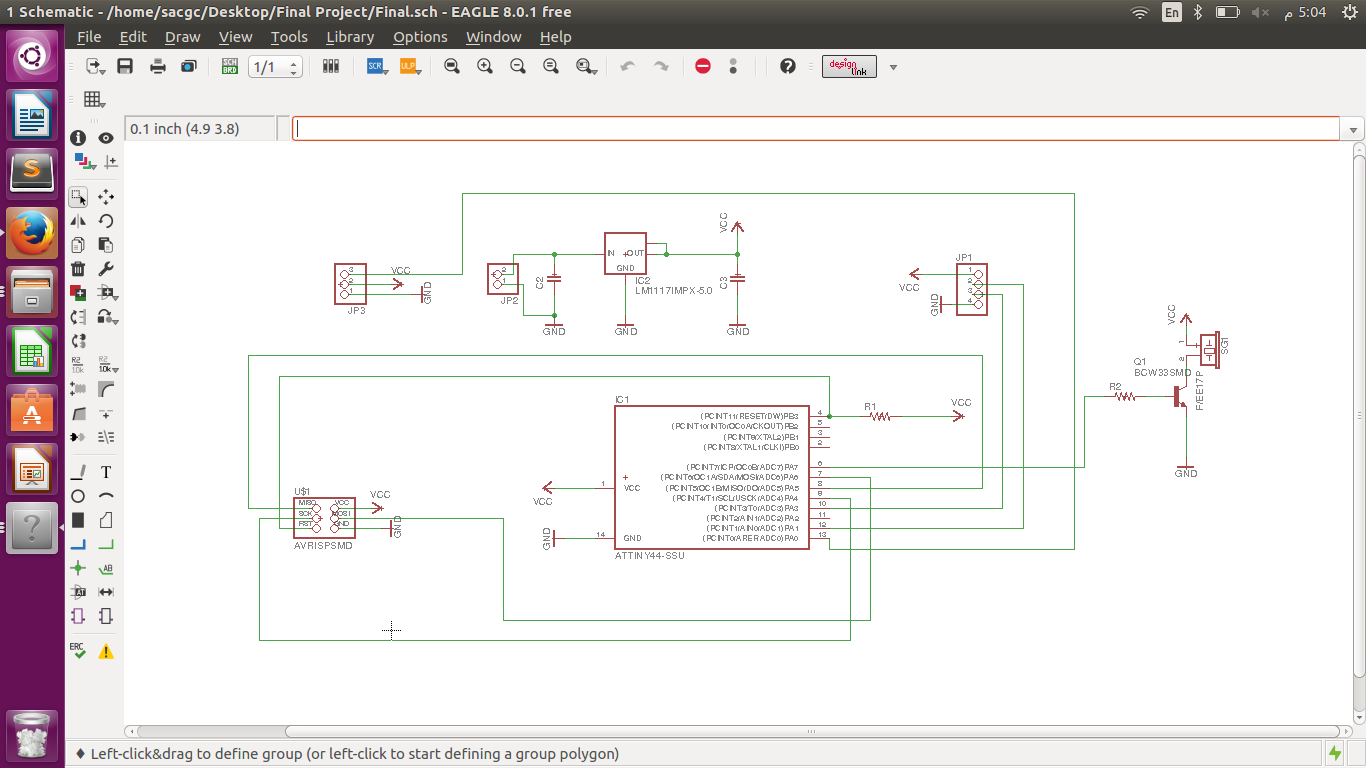Open the ULP script dropdown
This screenshot has height=768, width=1366.
(409, 67)
